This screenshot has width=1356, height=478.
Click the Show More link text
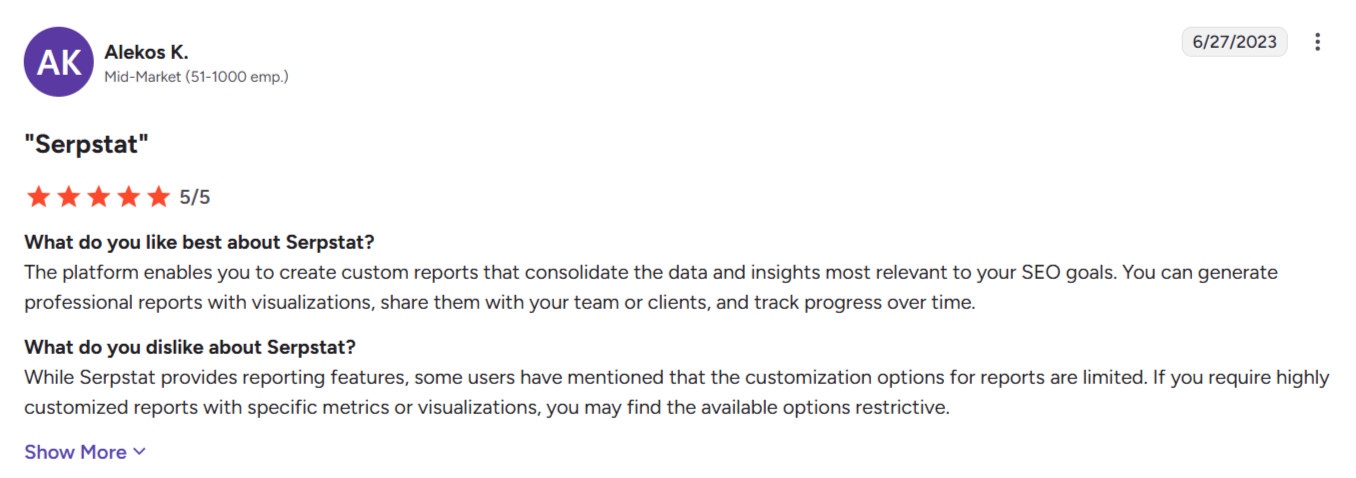75,452
